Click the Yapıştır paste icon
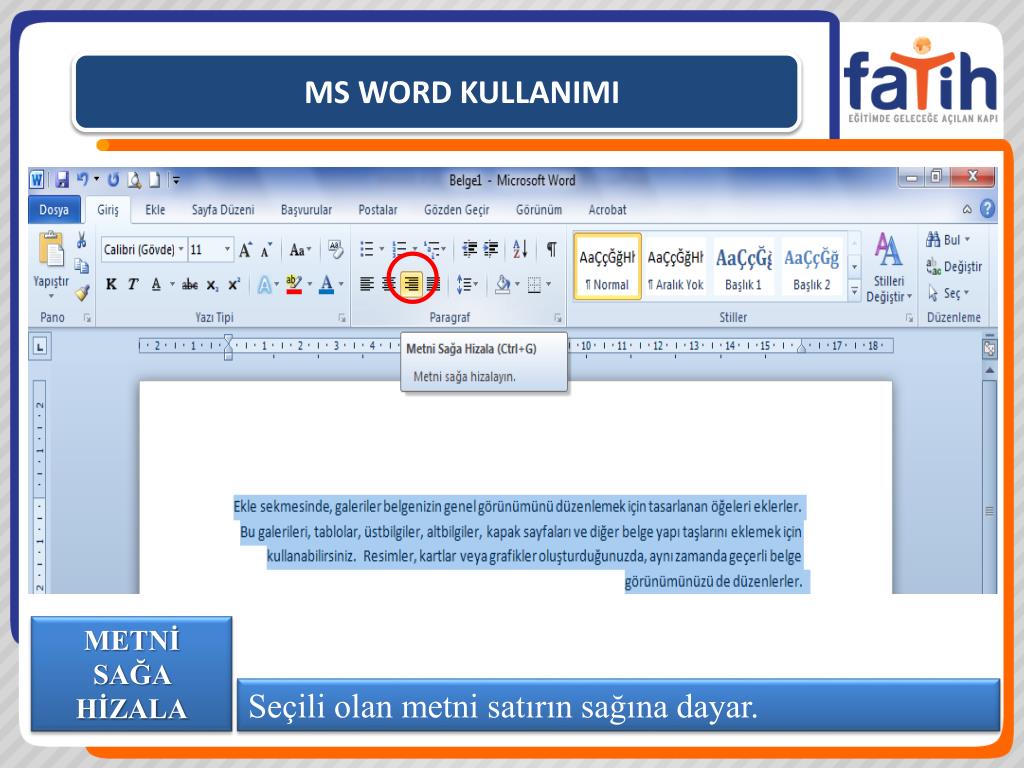 pos(51,249)
